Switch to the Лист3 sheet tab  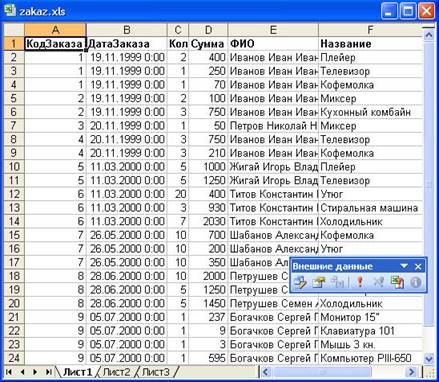coord(156,372)
